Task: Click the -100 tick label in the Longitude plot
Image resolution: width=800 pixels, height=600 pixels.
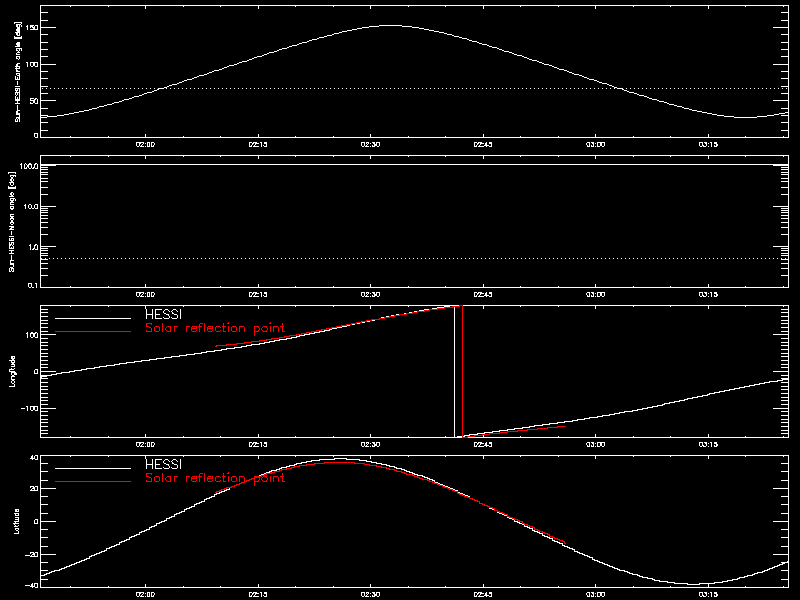Action: click(29, 409)
